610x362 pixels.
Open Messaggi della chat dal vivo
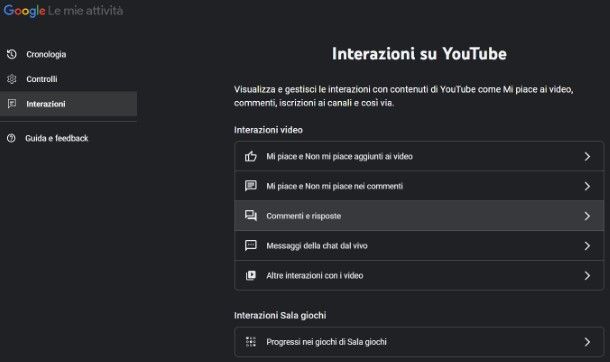(419, 245)
